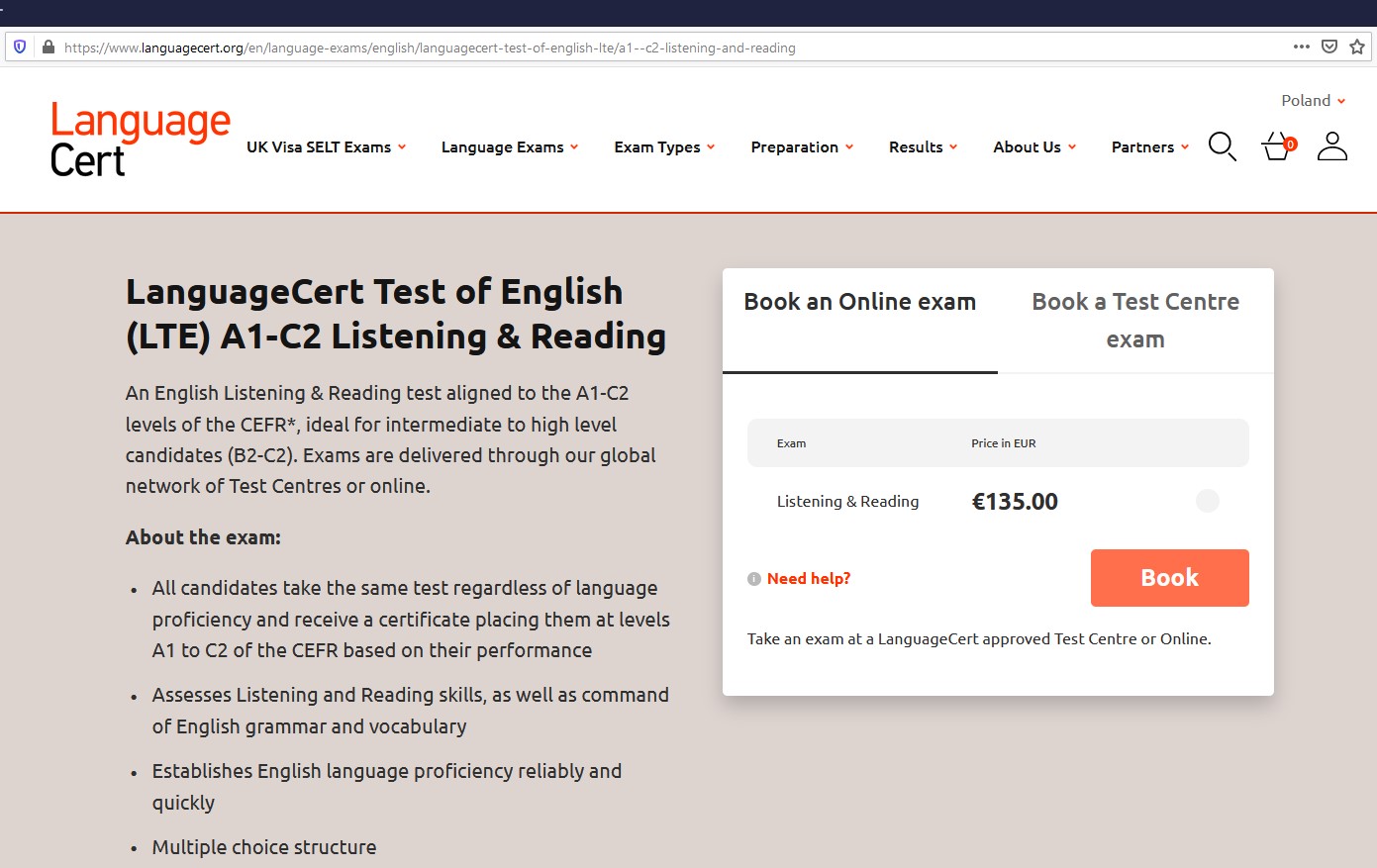Click the padlock site security icon

click(x=48, y=47)
